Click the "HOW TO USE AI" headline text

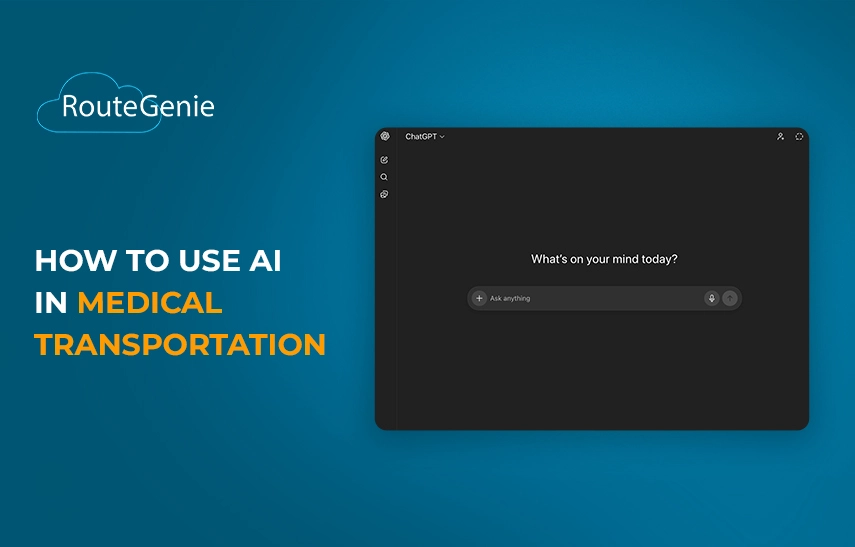158,260
